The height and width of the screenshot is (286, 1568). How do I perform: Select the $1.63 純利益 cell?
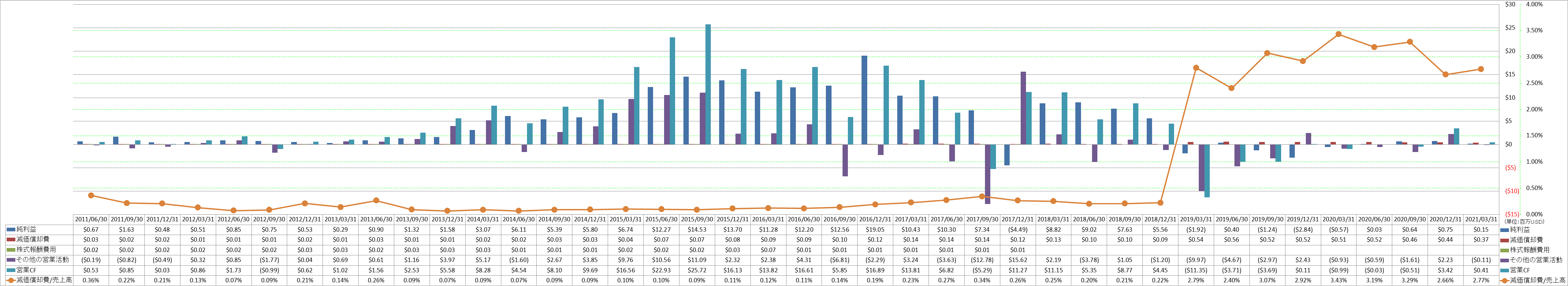pyautogui.click(x=127, y=229)
